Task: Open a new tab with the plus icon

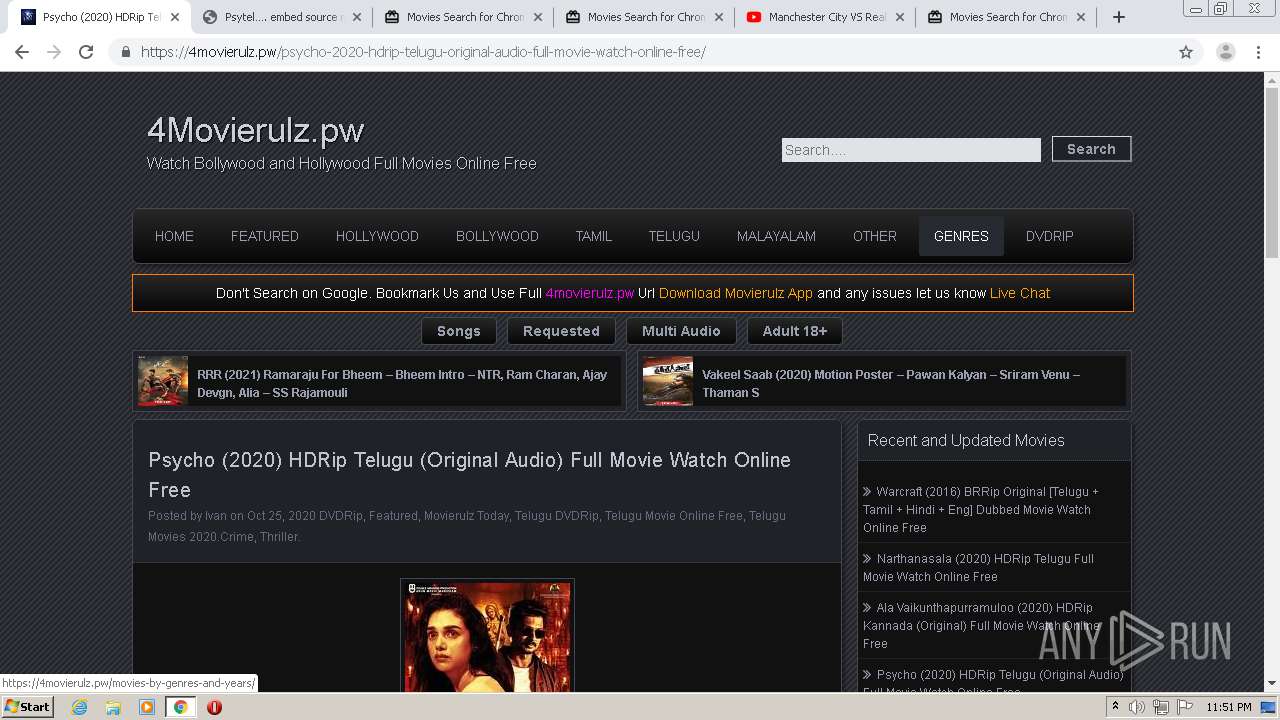Action: pyautogui.click(x=1119, y=17)
